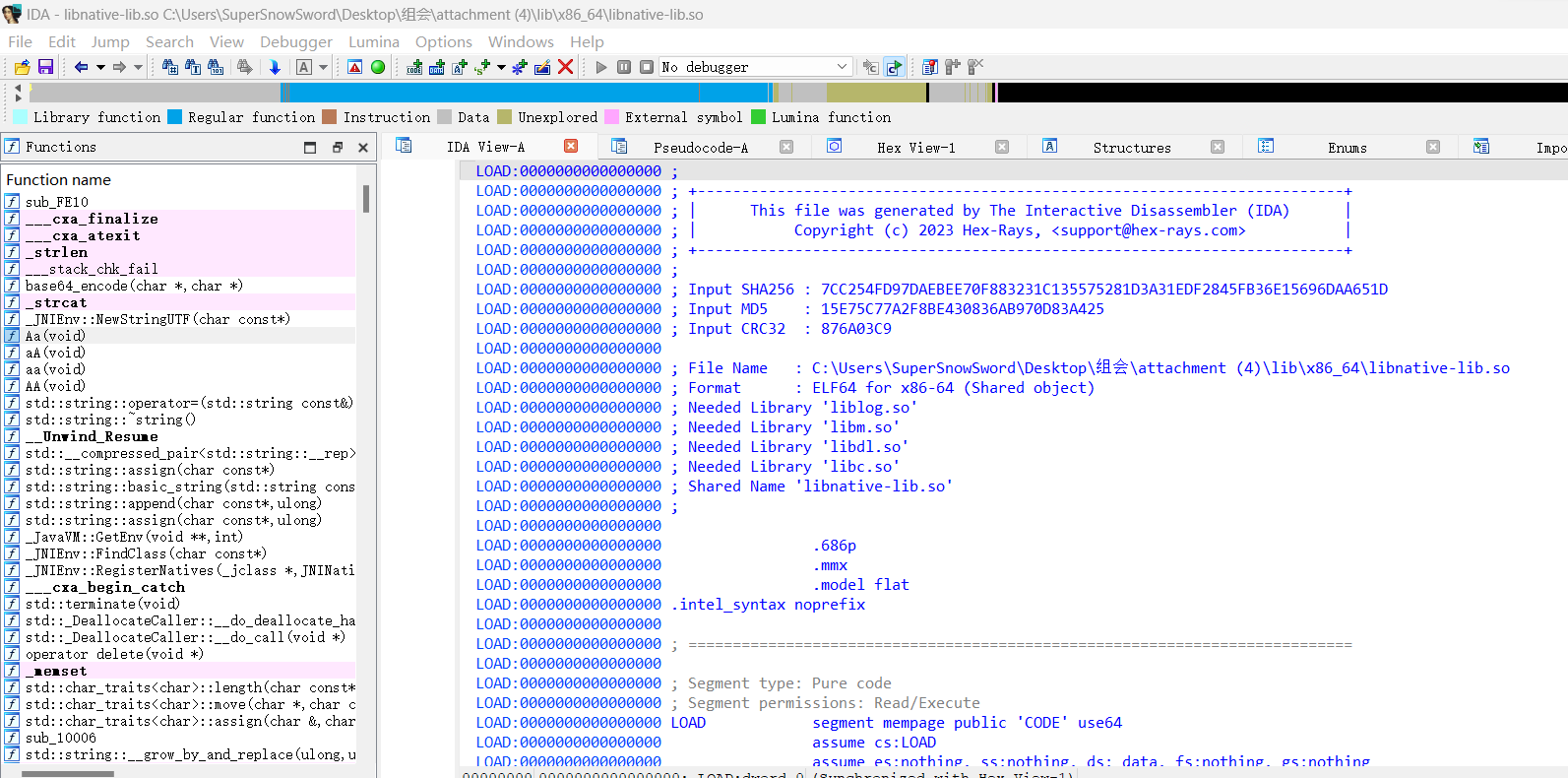Open the Search menu

pyautogui.click(x=169, y=41)
